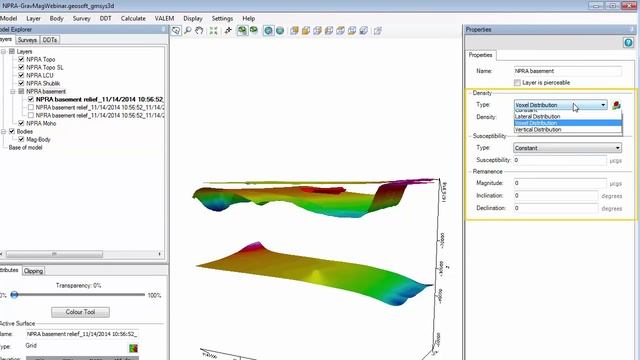640x360 pixels.
Task: Click the highlighted green eye toolbar icon
Action: (x=242, y=31)
